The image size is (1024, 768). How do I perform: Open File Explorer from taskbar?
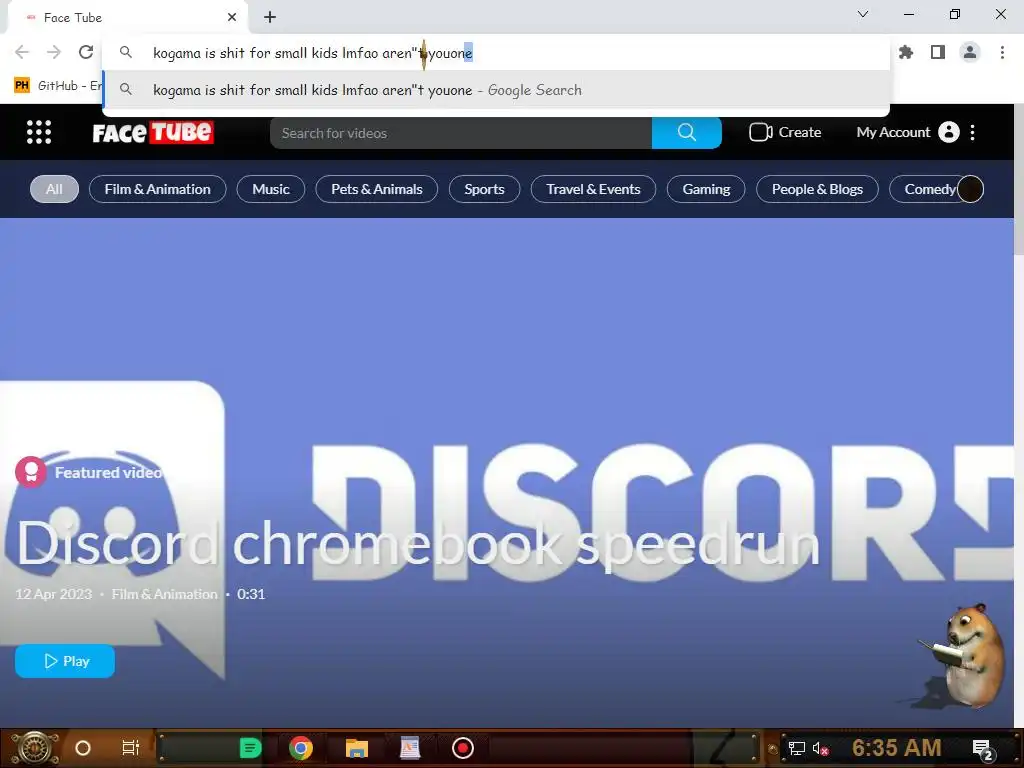[x=357, y=748]
